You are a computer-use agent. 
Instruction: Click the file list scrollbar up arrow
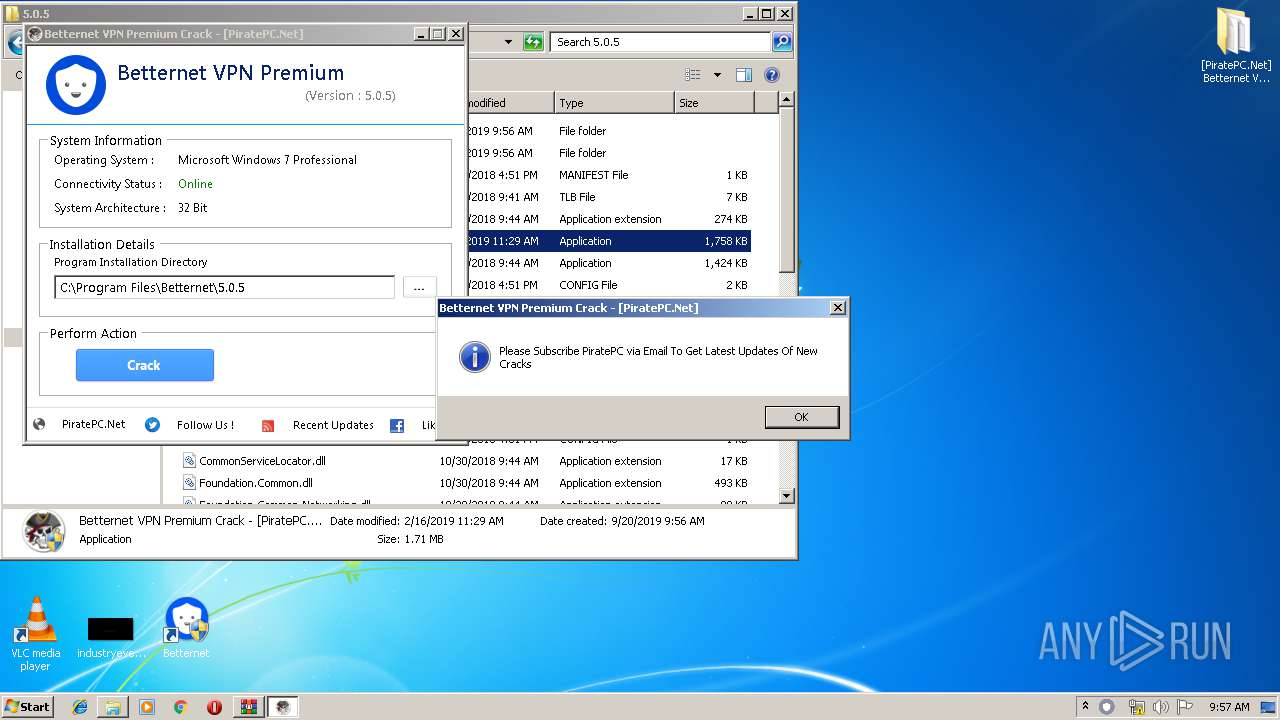point(786,99)
